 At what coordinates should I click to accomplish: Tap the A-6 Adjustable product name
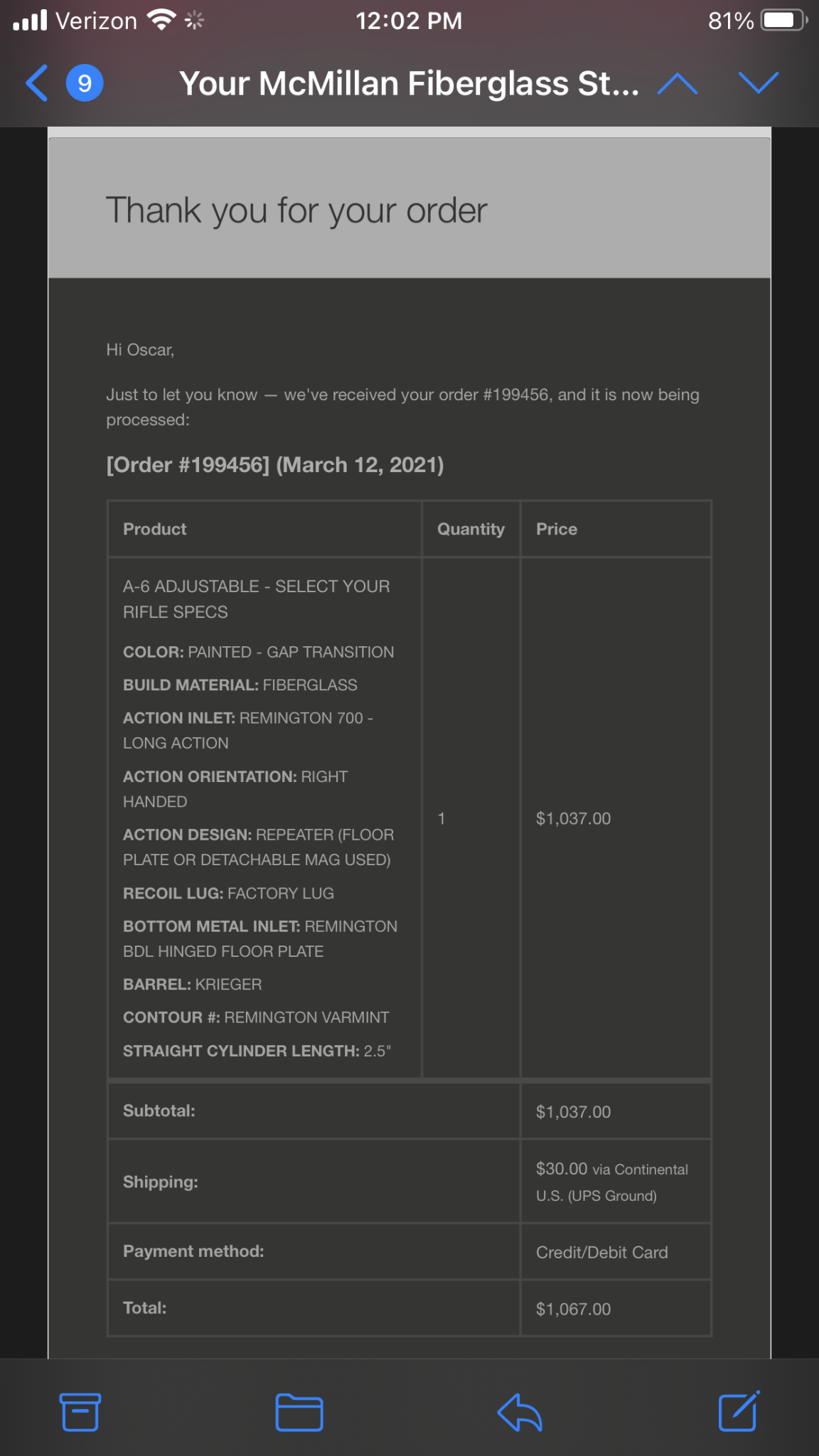click(x=256, y=599)
